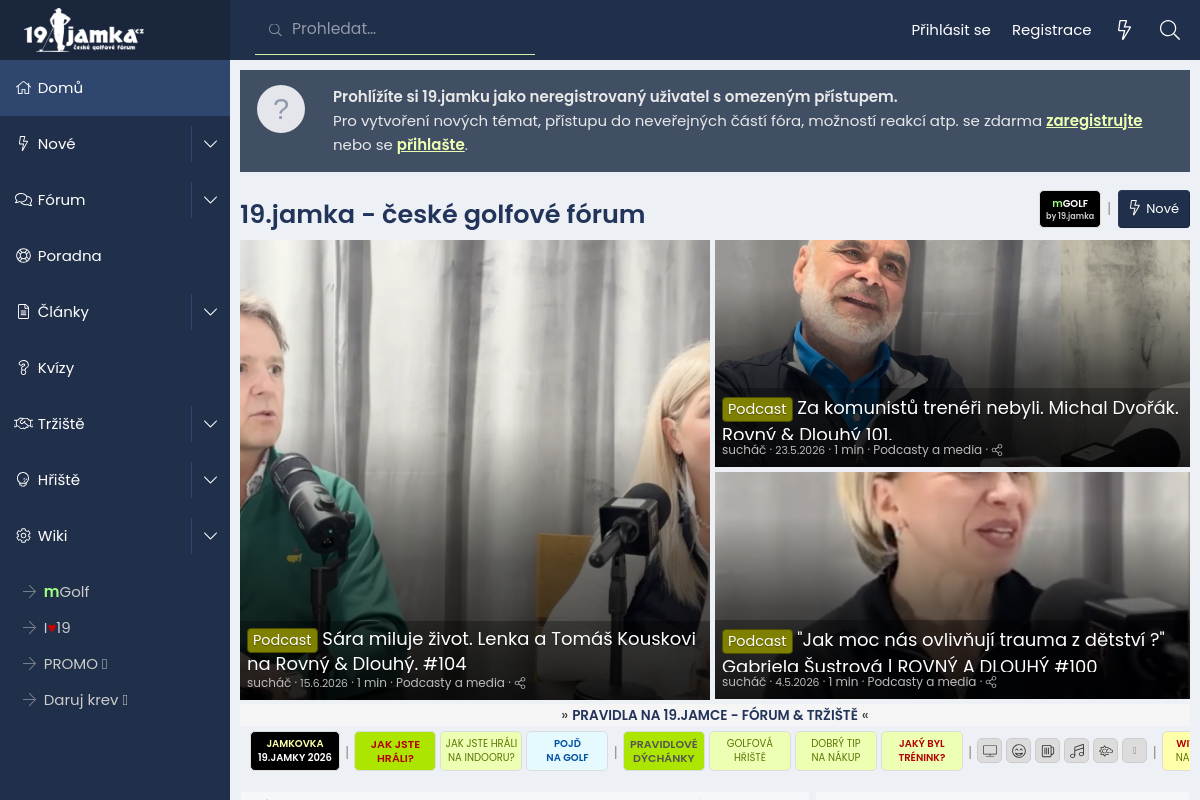Open the 19.jamka logo home link

coord(85,30)
